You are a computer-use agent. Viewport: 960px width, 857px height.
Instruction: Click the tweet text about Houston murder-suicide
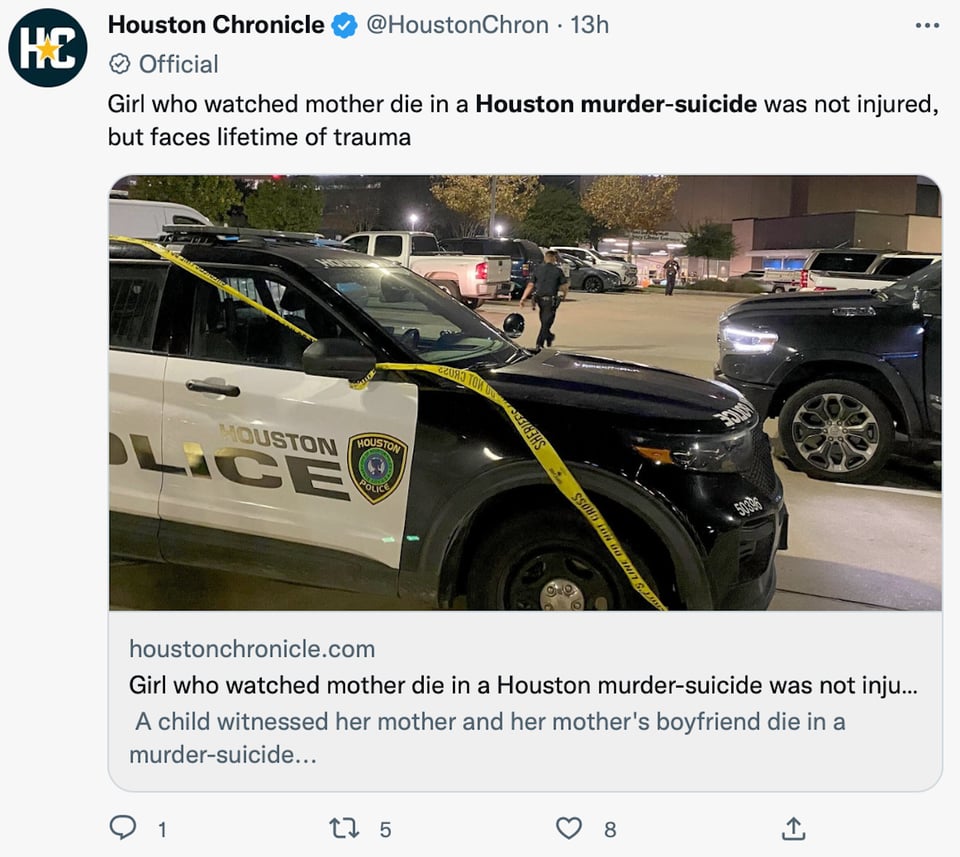tap(523, 121)
